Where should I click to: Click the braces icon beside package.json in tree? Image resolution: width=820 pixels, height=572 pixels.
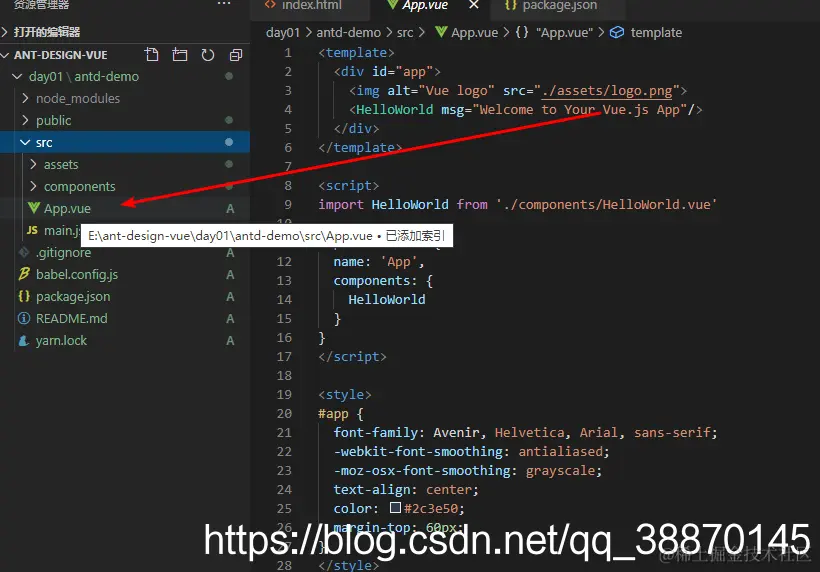[24, 296]
